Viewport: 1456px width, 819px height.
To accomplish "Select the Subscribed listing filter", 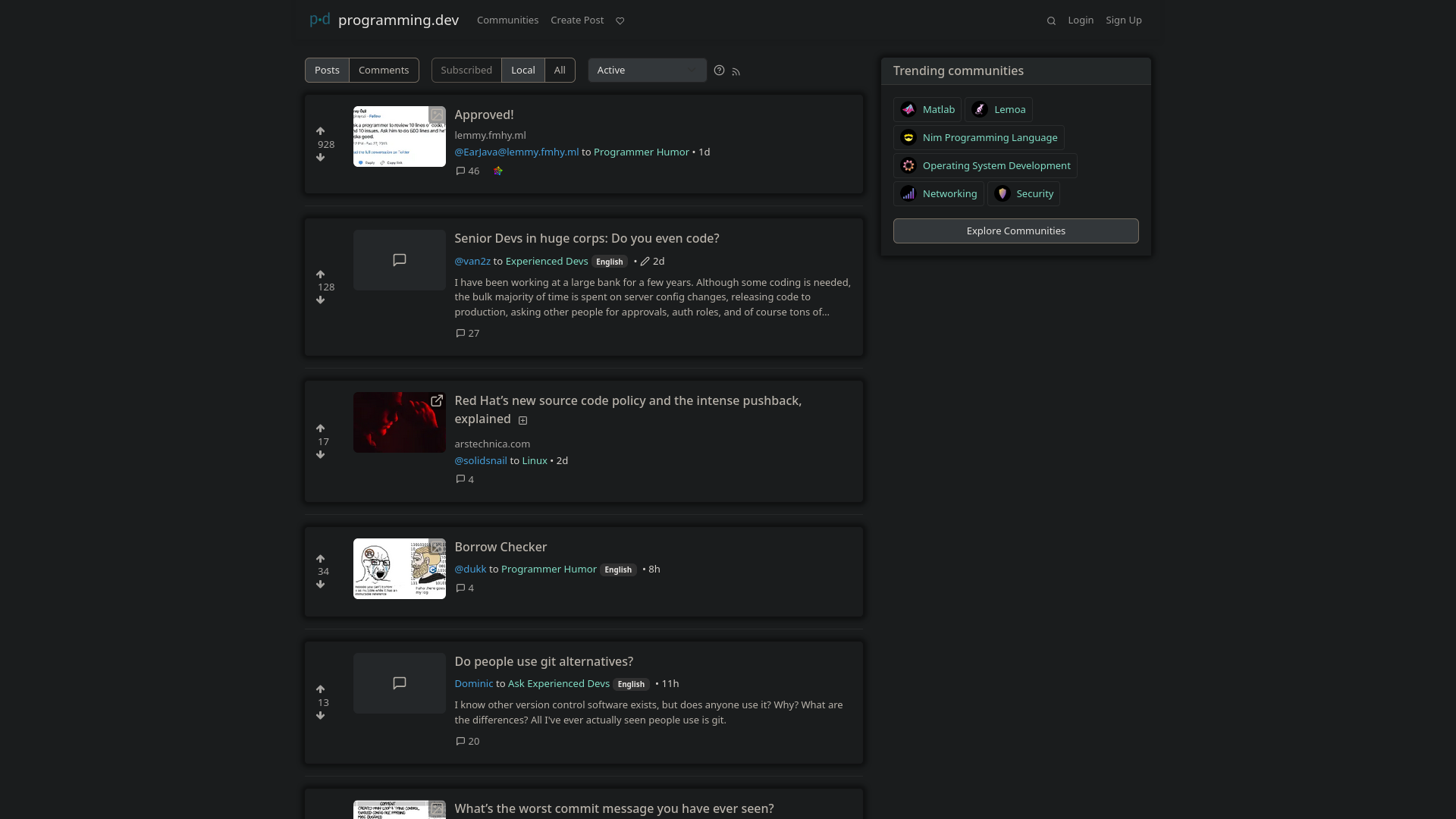I will pyautogui.click(x=466, y=71).
